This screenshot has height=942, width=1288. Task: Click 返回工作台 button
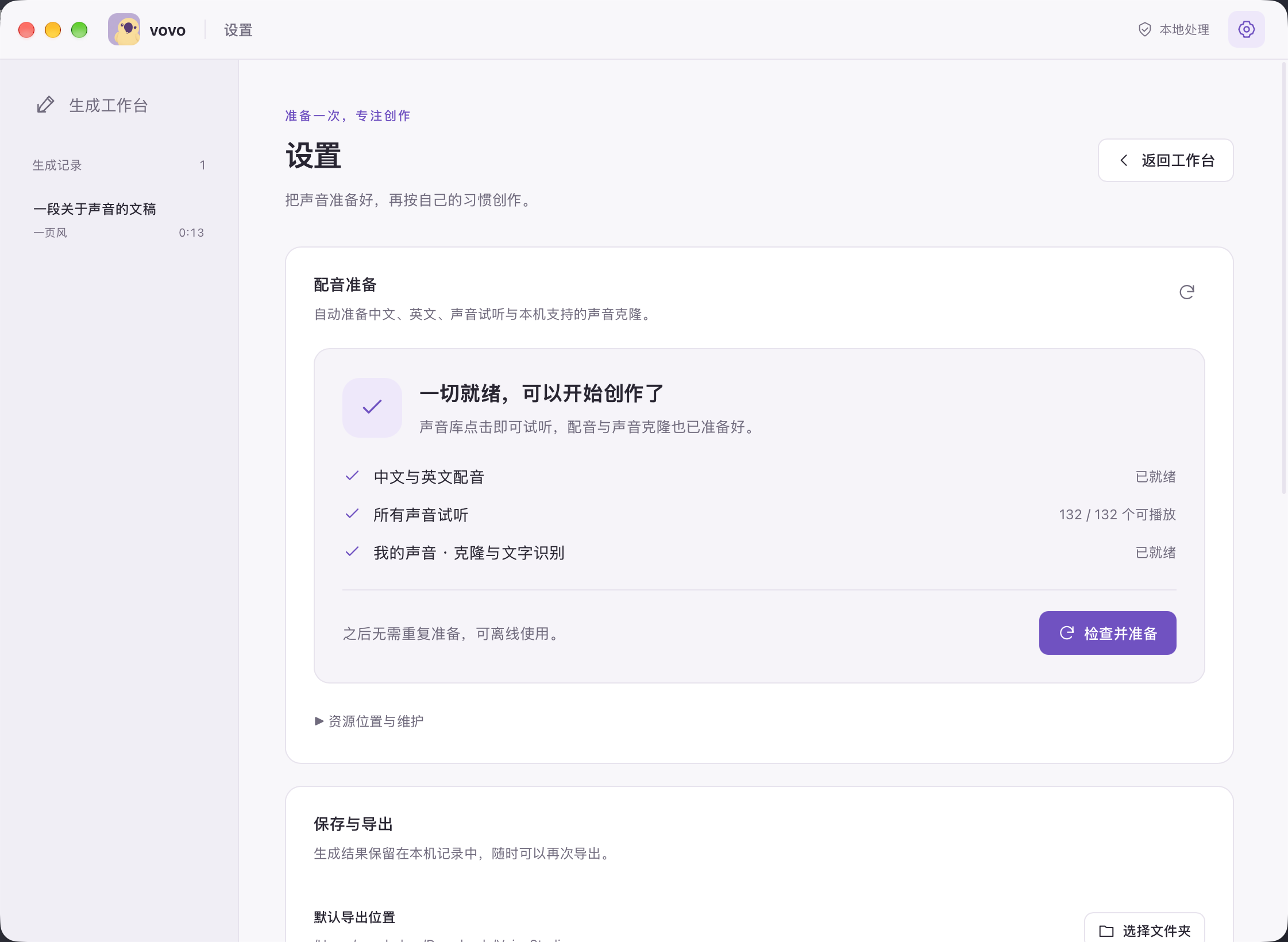(x=1166, y=160)
